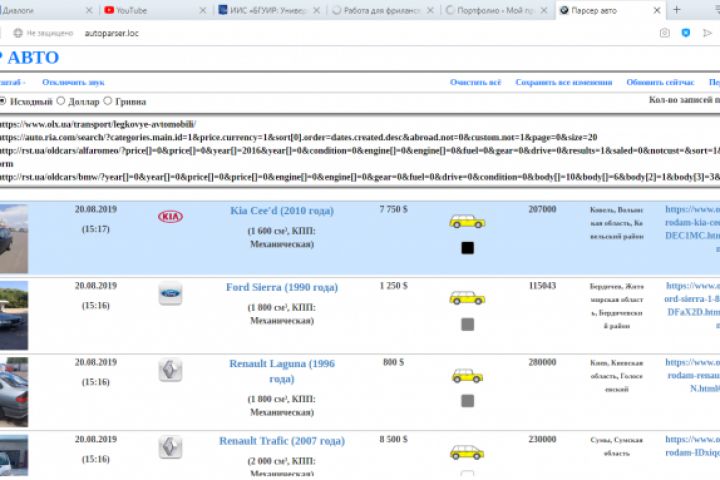The image size is (720, 480).
Task: Click the 800 $ price cell
Action: point(394,362)
